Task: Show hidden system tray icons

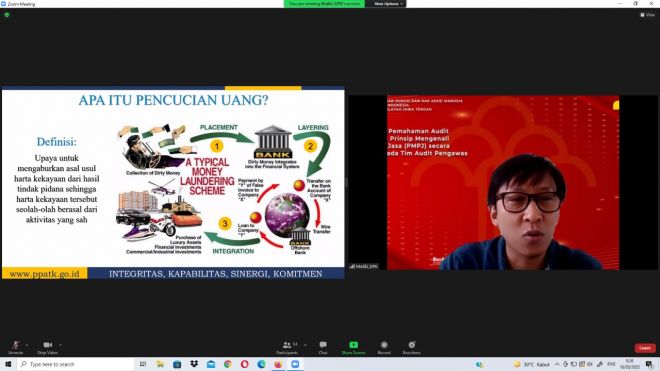Action: point(557,364)
